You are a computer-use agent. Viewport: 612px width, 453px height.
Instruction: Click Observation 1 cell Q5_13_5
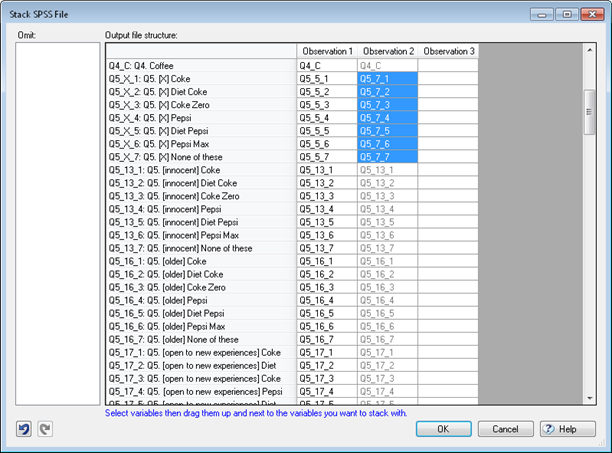tap(327, 222)
